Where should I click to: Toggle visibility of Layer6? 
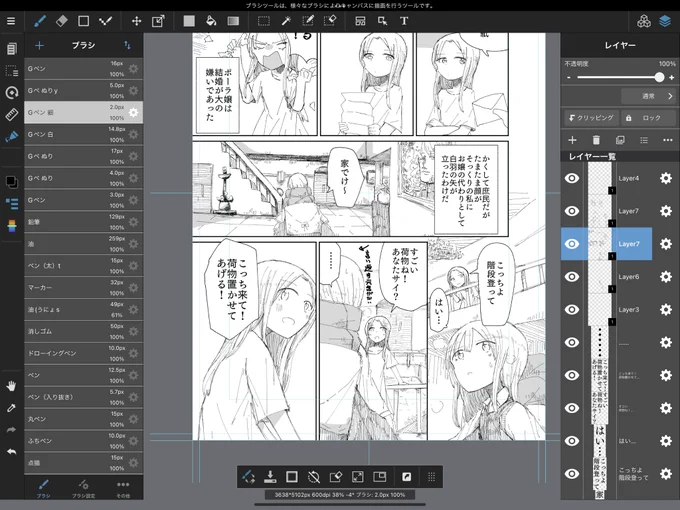click(x=572, y=277)
